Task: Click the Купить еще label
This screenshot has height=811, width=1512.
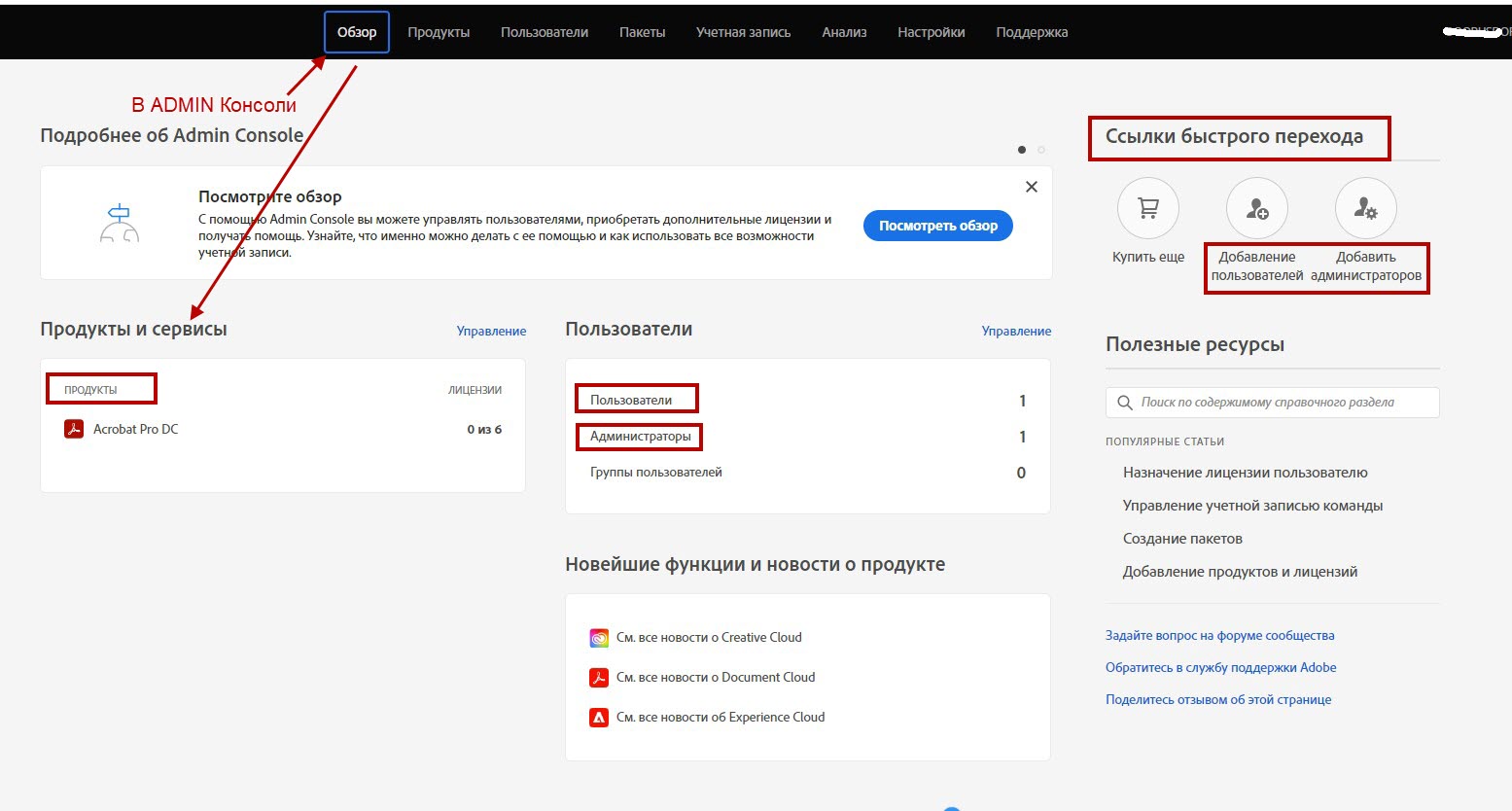Action: tap(1148, 257)
